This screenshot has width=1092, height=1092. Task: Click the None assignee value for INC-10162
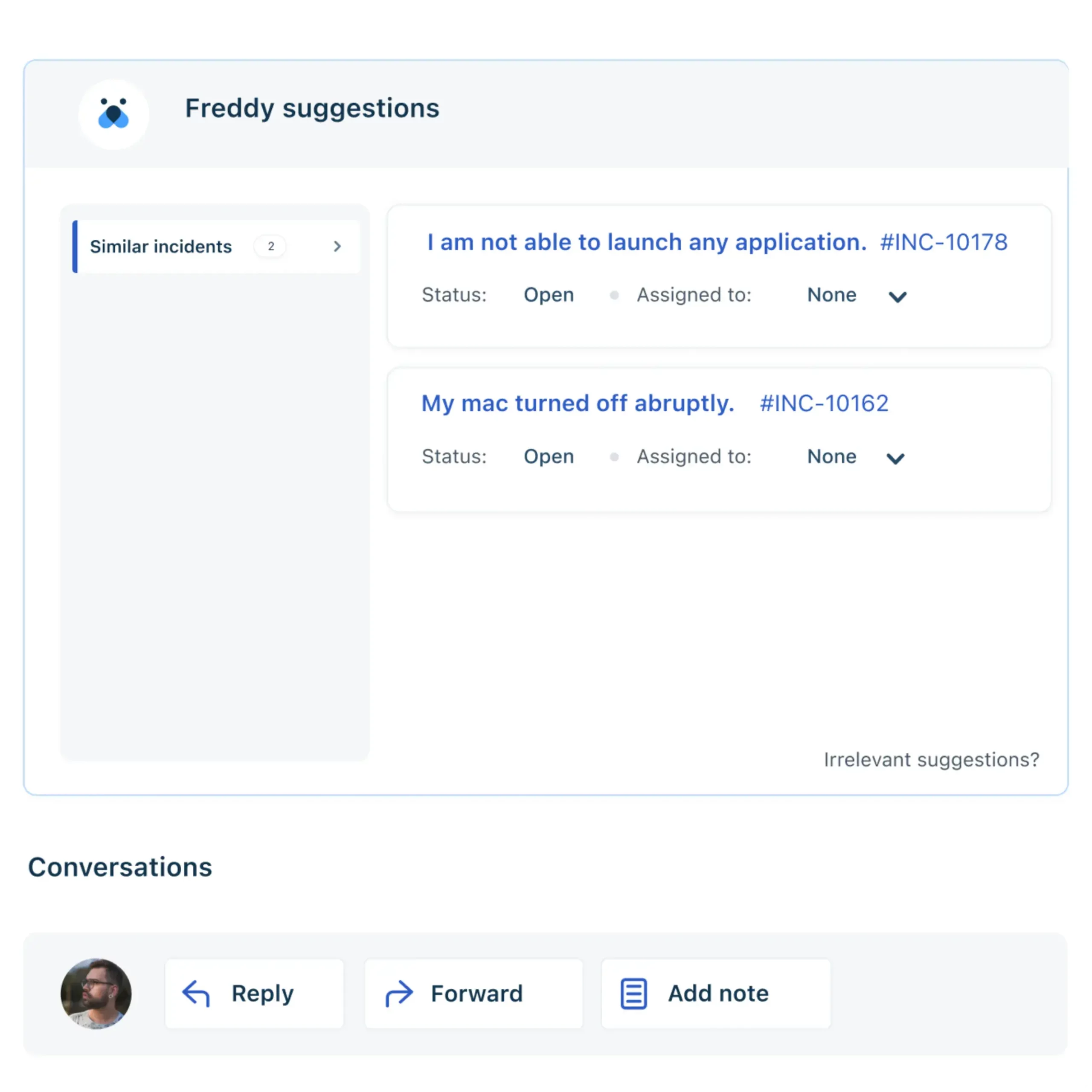click(831, 457)
